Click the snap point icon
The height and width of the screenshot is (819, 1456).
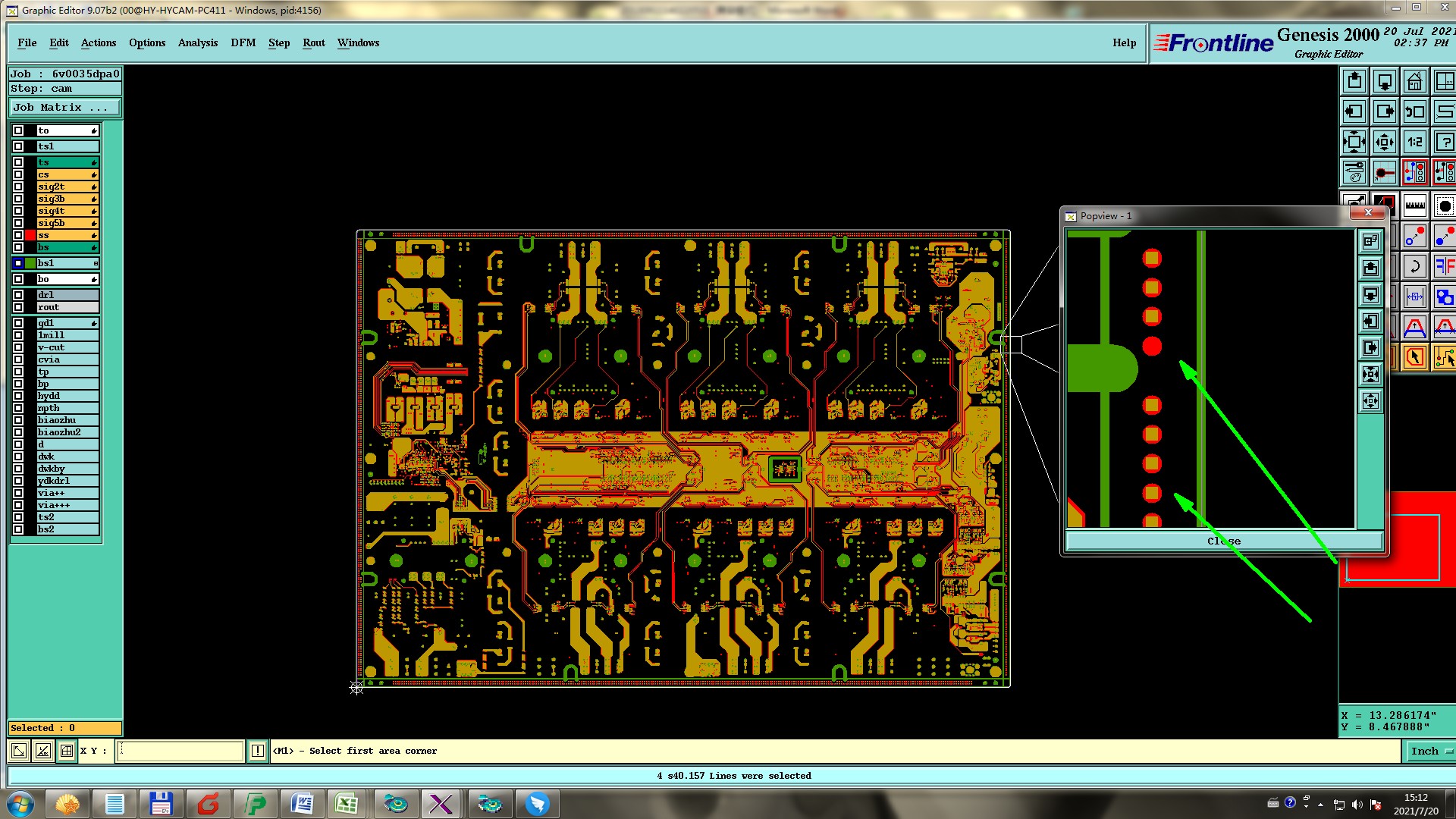(1385, 173)
